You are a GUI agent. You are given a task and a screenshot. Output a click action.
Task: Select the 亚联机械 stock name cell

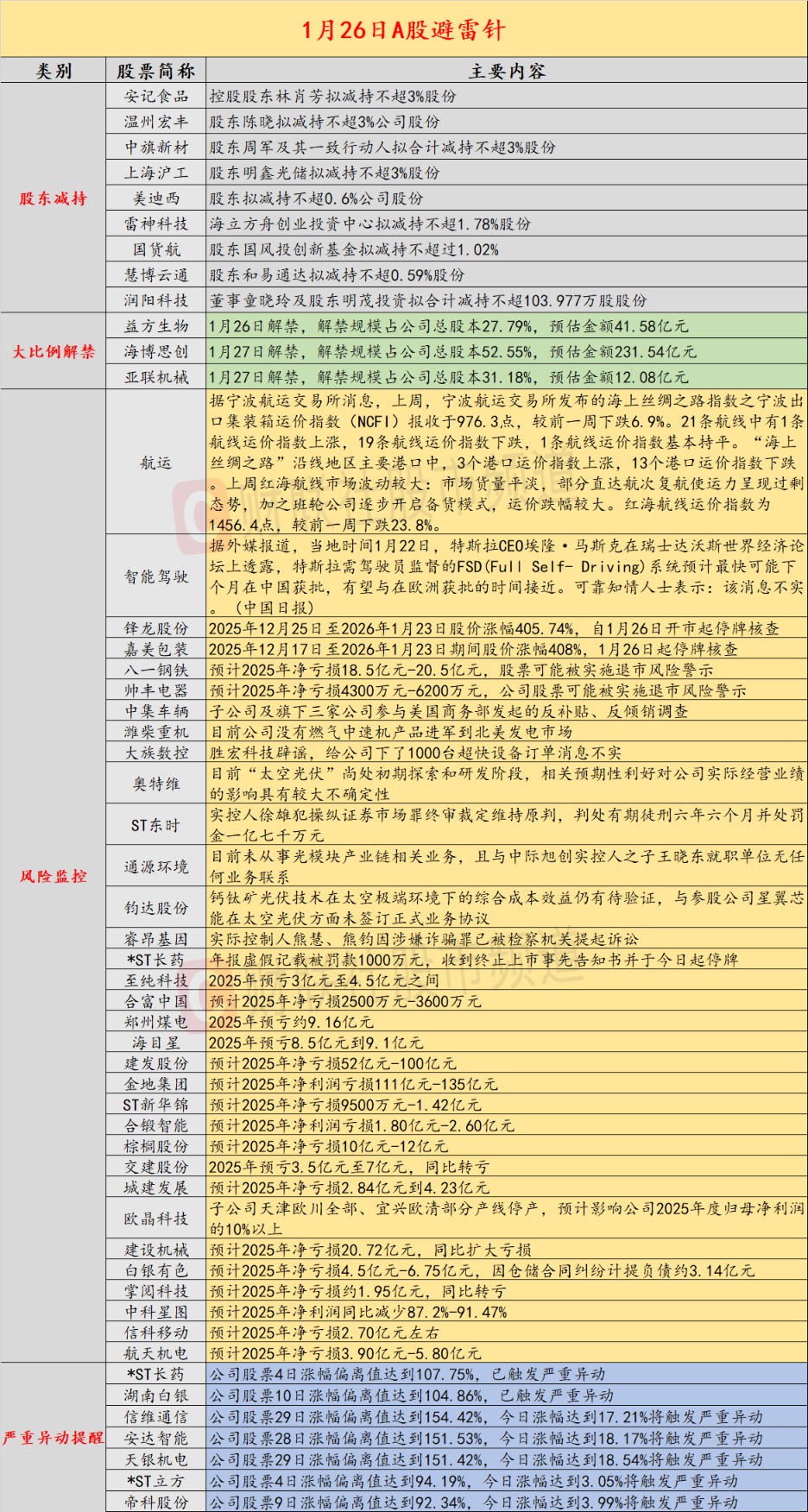155,377
